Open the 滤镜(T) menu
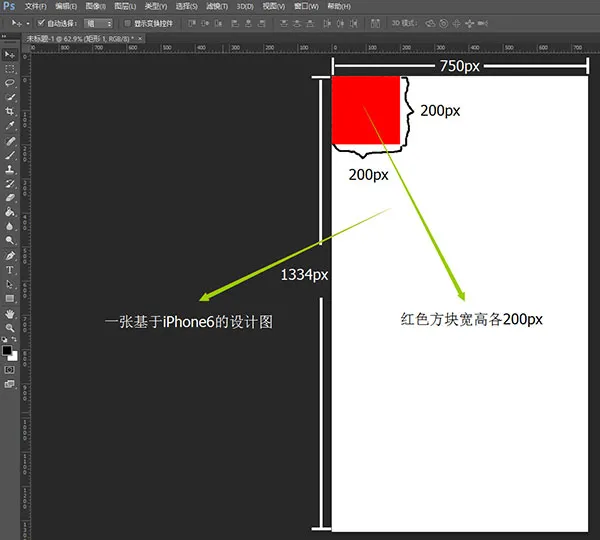 (217, 7)
